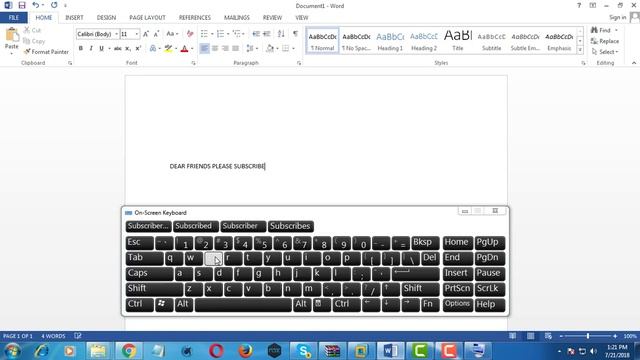
Task: Click Clear All Formatting icon
Action: (190, 34)
